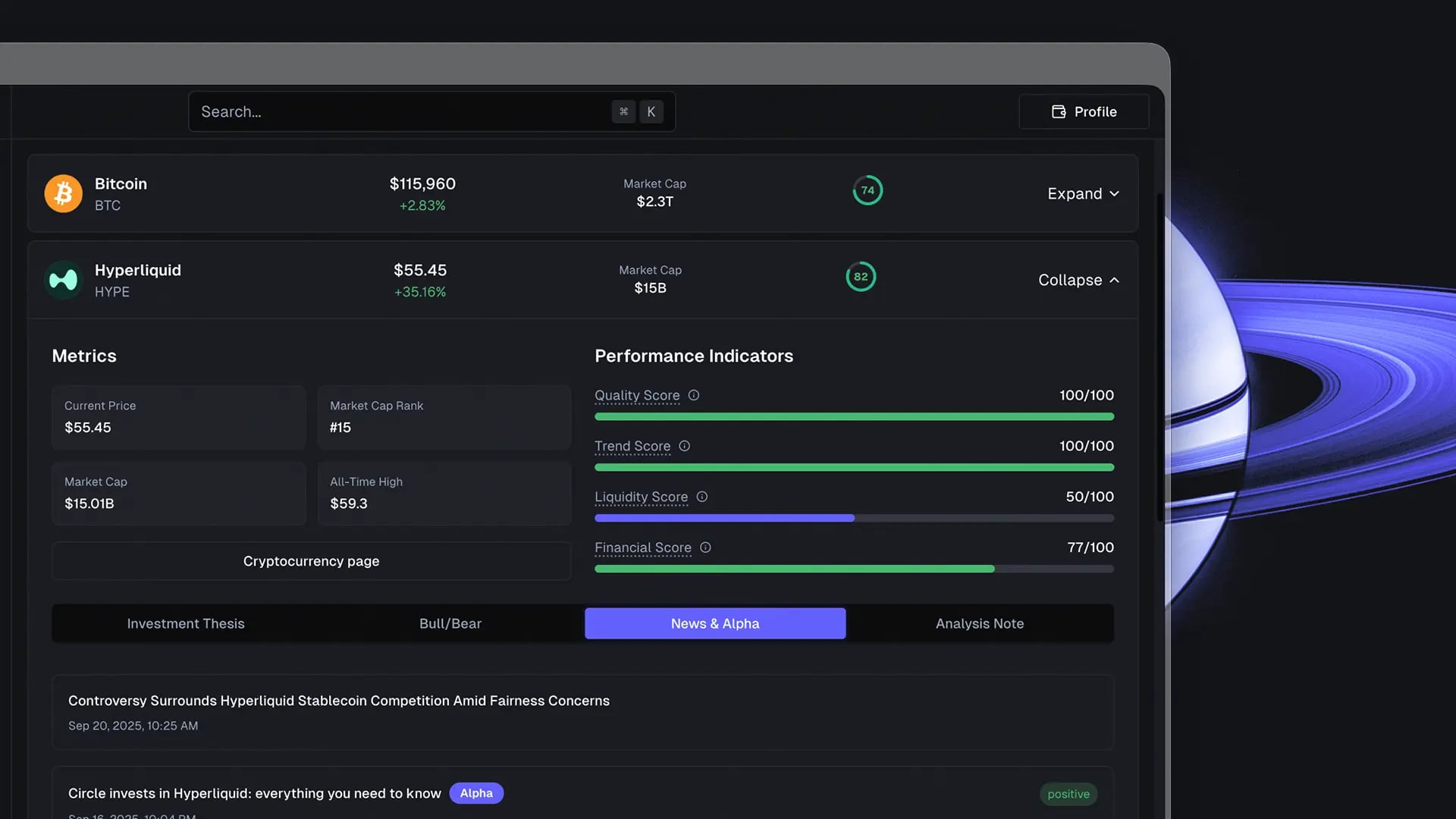The width and height of the screenshot is (1456, 819).
Task: Click Bitcoin price $115,960
Action: [422, 184]
